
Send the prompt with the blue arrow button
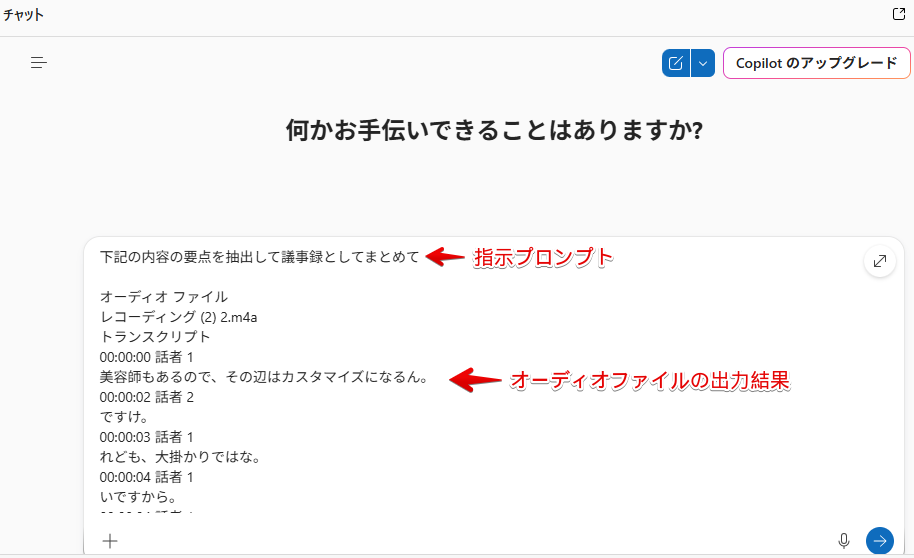click(880, 541)
